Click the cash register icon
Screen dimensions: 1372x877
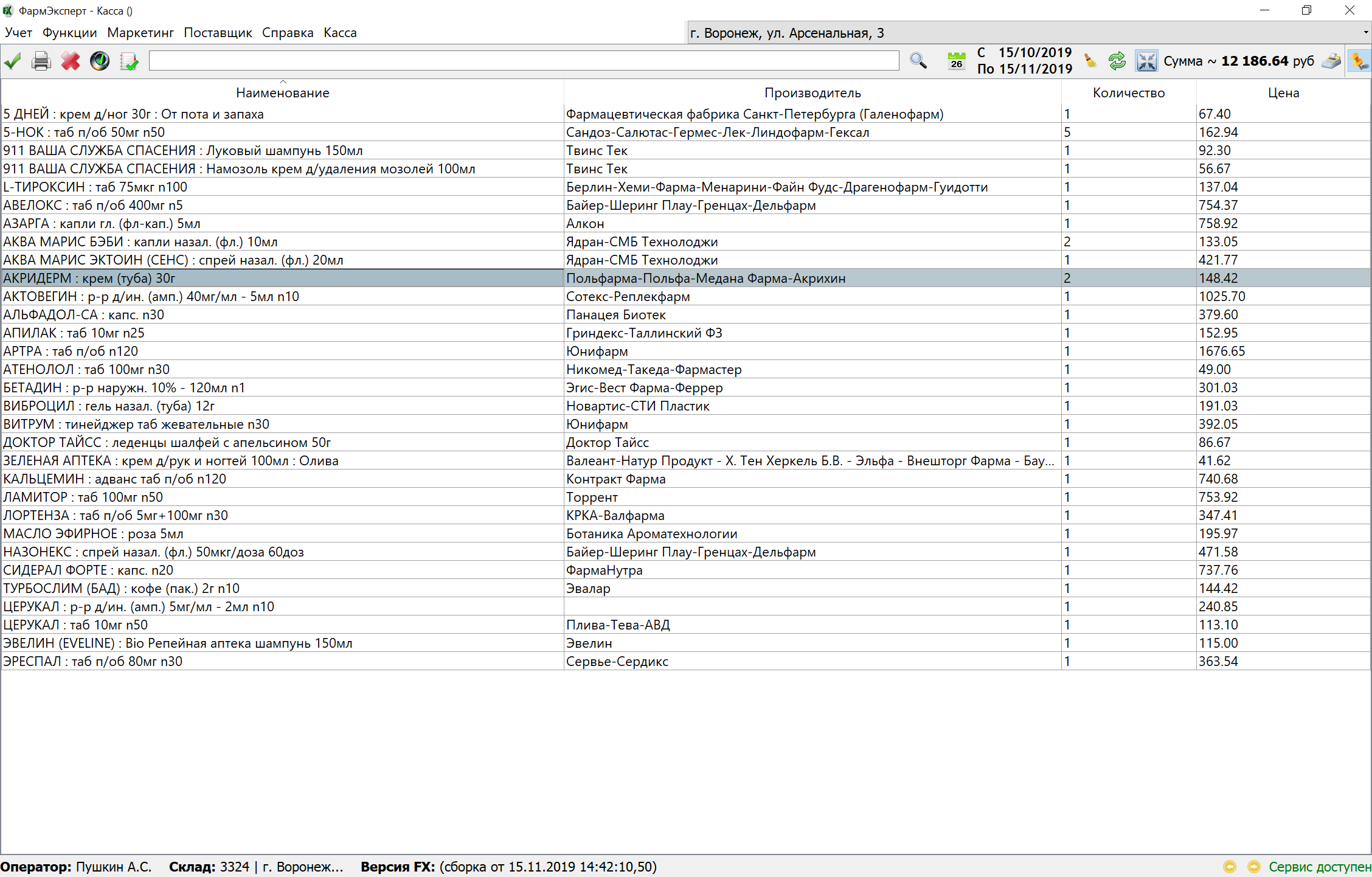tap(1331, 61)
